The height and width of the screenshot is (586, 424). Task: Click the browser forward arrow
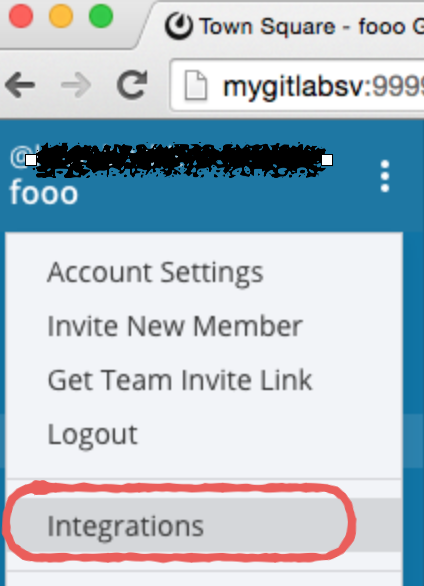tap(76, 85)
